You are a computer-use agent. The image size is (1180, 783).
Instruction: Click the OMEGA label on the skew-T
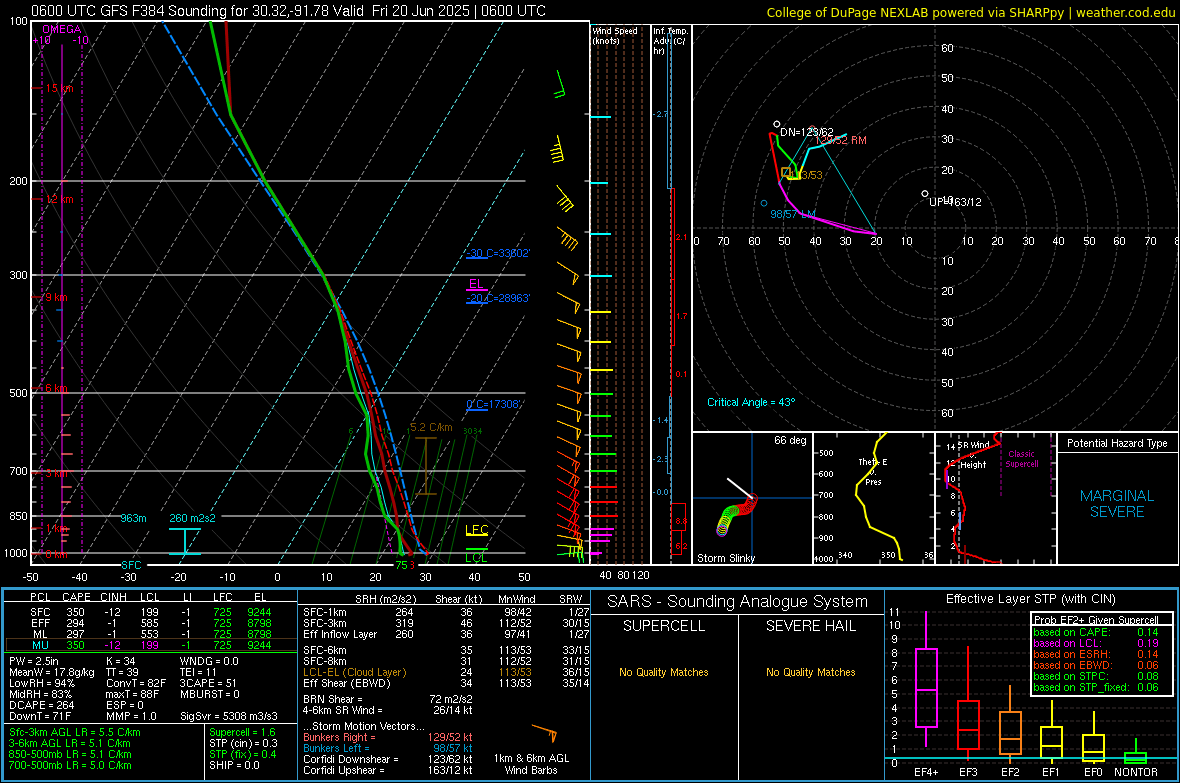tap(62, 29)
